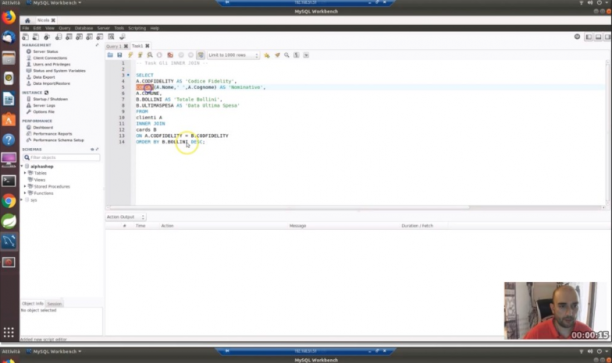This screenshot has width=612, height=363.
Task: Expand the Functions node
Action: pos(25,193)
